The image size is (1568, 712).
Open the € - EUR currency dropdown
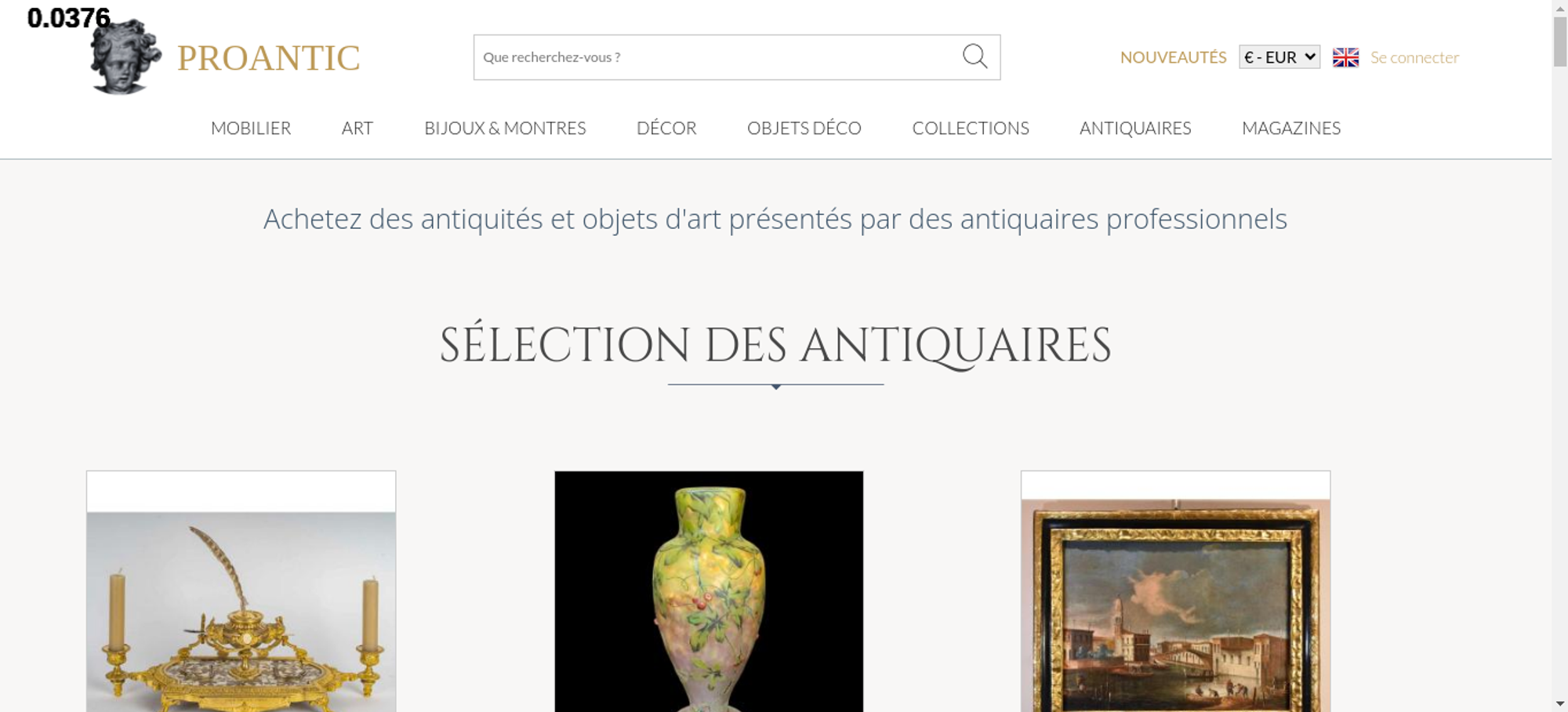[x=1279, y=57]
